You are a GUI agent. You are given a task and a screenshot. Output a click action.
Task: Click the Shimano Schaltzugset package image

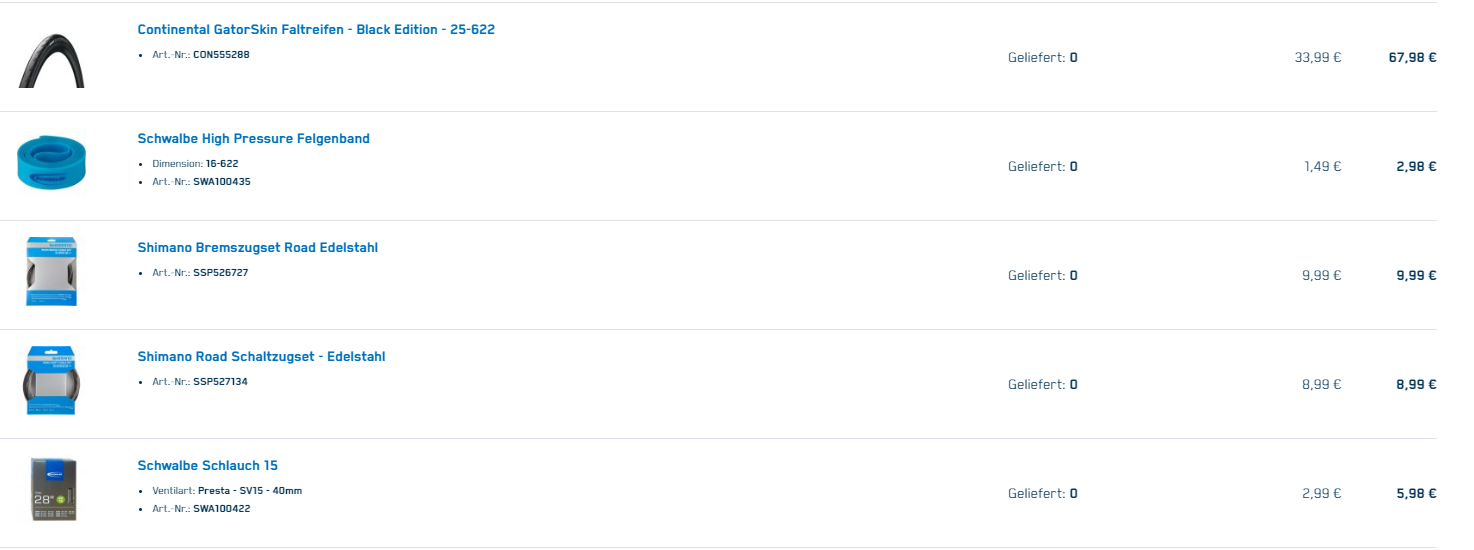click(51, 381)
